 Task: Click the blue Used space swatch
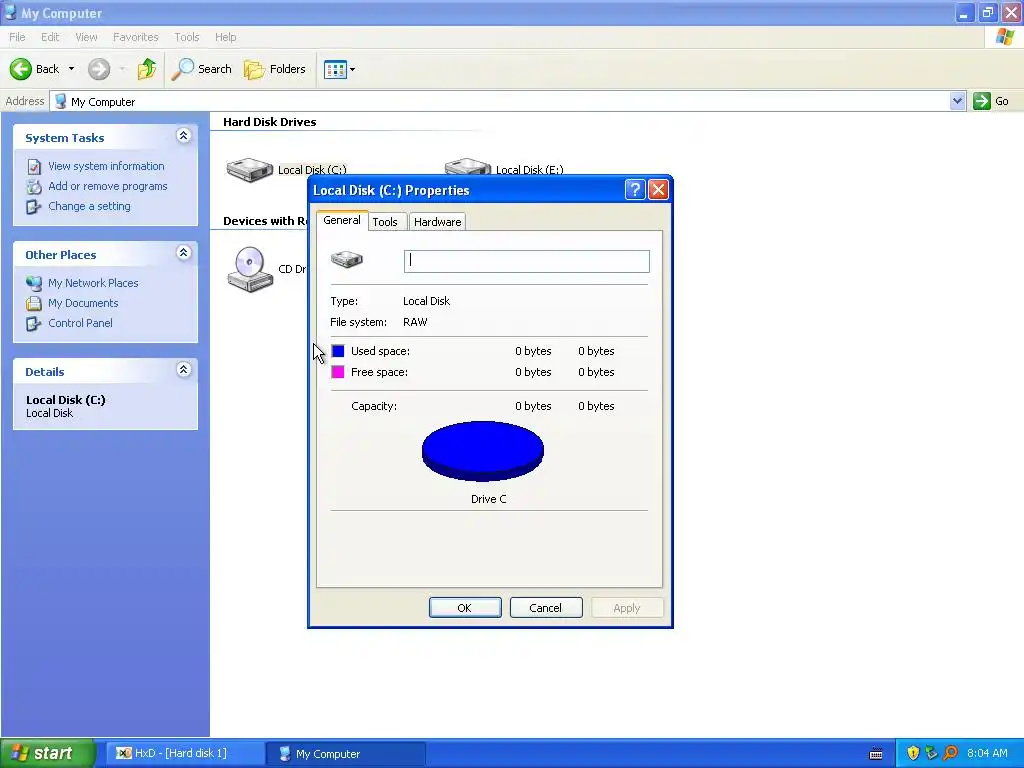338,351
